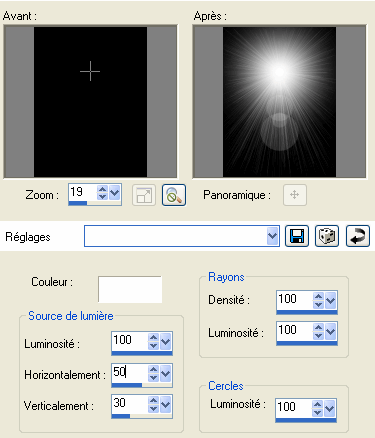Click the Rayons Luminosité spinner arrows
This screenshot has height=438, width=375.
point(318,331)
